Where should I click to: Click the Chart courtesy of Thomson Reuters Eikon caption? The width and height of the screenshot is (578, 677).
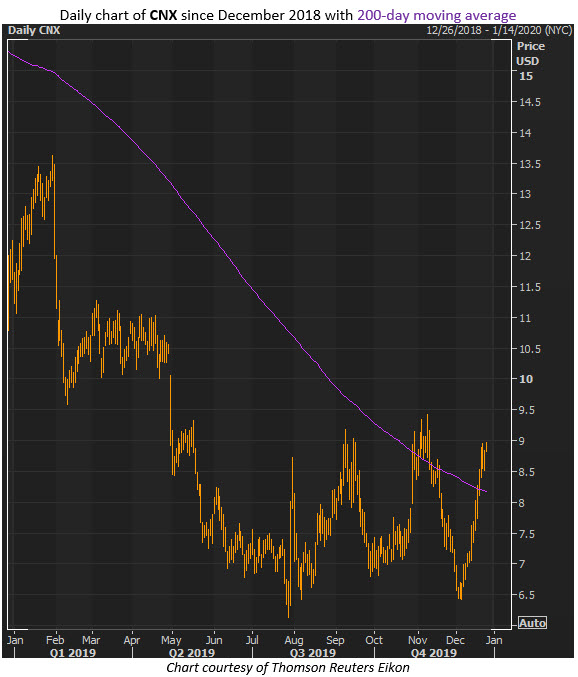288,668
